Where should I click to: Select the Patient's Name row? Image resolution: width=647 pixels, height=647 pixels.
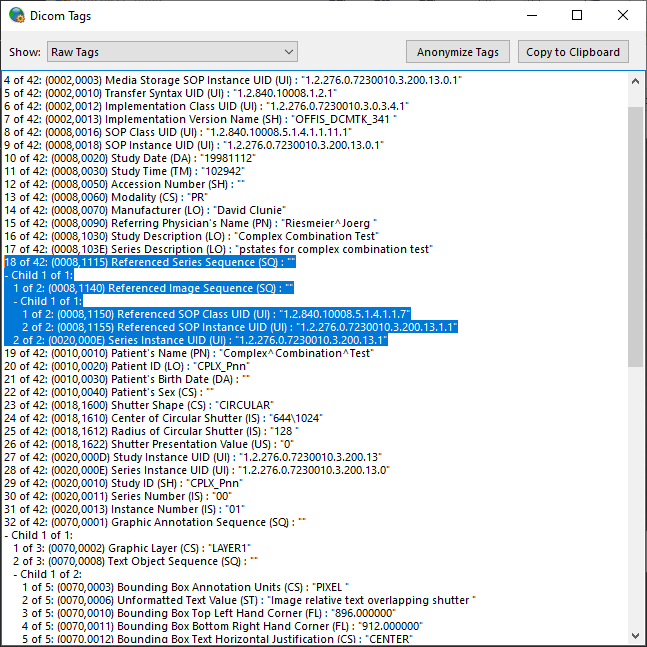189,353
